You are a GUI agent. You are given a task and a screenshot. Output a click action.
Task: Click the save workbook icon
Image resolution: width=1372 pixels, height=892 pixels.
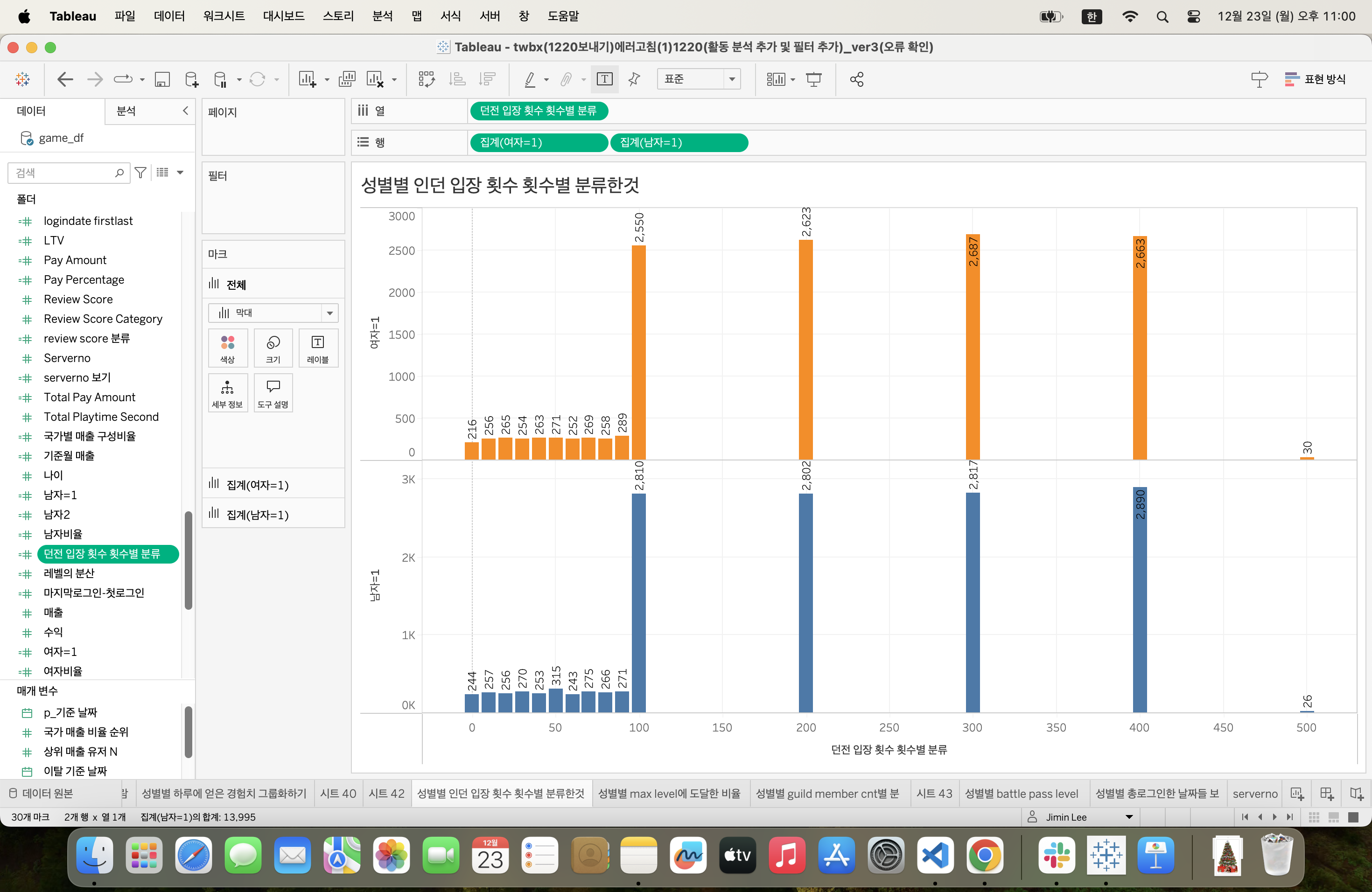pos(162,79)
